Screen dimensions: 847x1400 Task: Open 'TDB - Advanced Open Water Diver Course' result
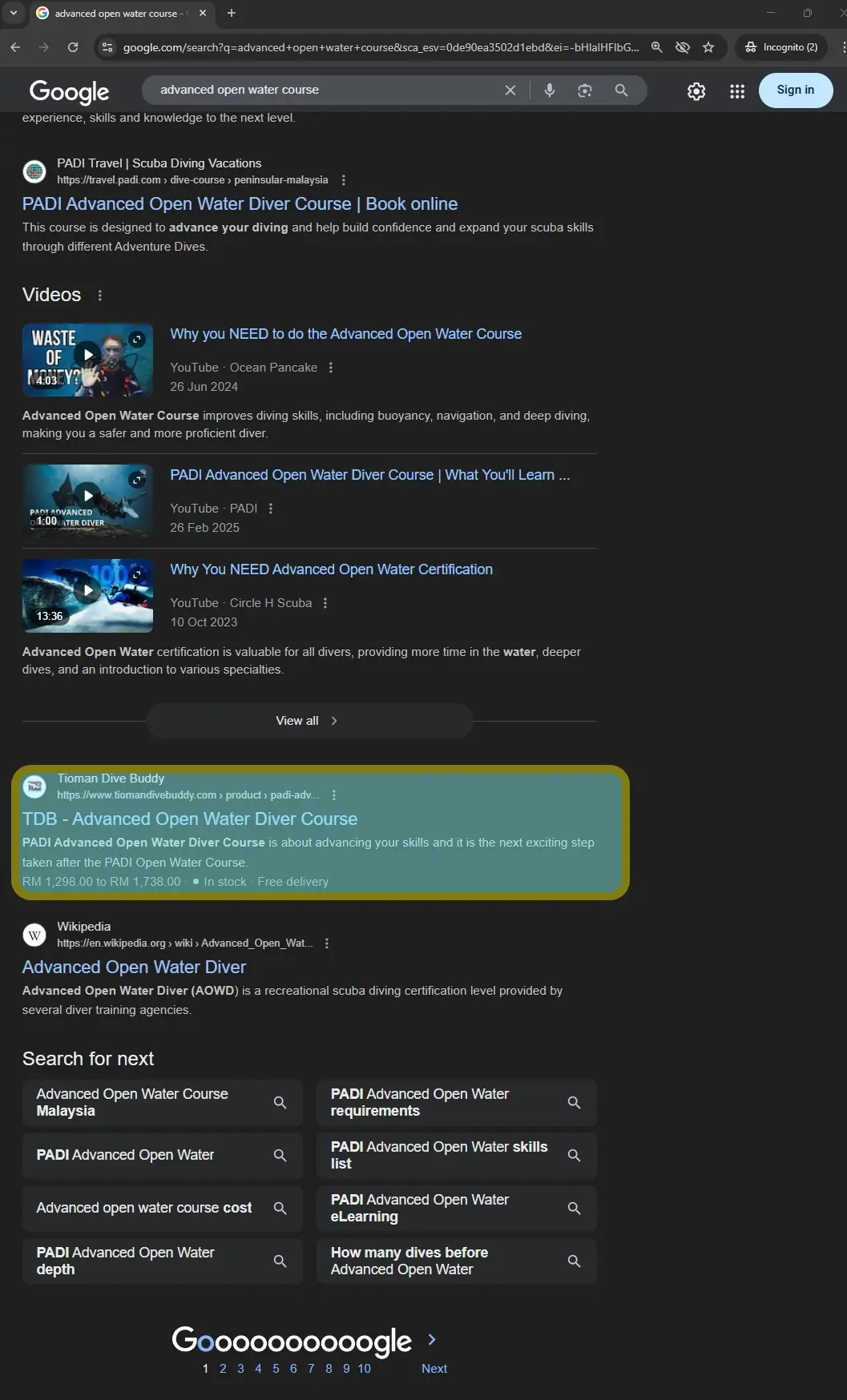(x=190, y=819)
